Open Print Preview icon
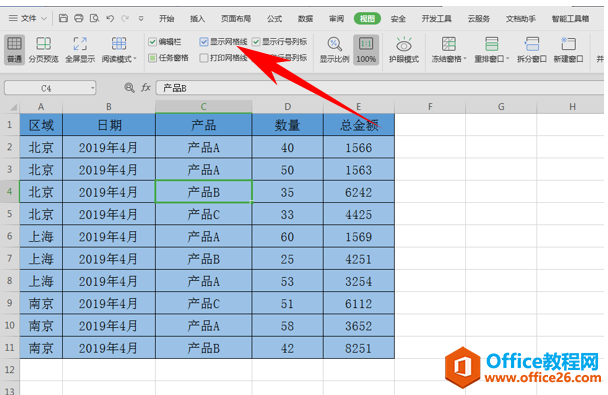 (x=94, y=18)
